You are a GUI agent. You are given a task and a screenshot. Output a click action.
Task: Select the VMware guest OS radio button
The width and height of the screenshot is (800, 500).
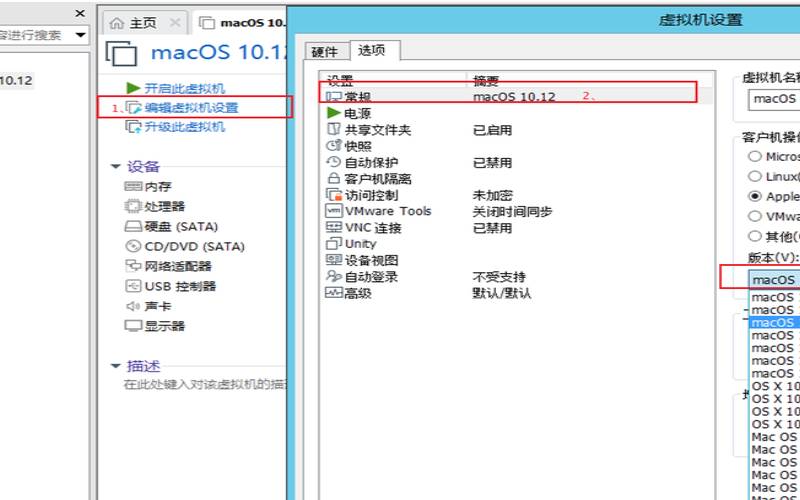tap(755, 216)
